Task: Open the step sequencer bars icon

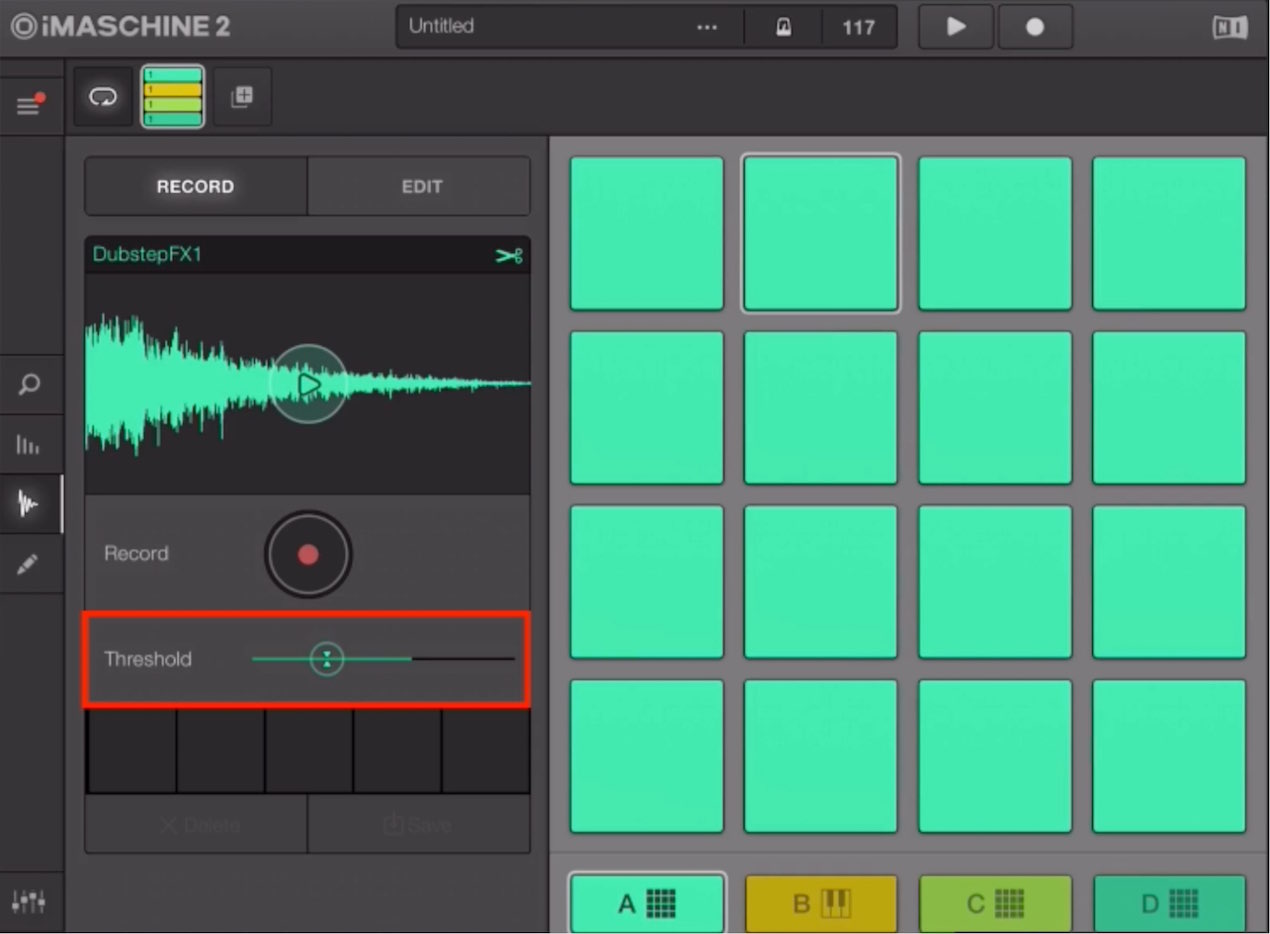Action: tap(29, 445)
